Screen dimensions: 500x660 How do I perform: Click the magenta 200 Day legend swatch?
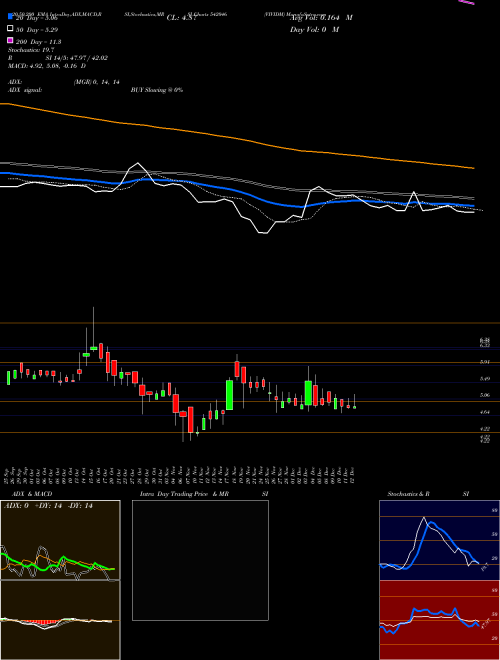[10, 41]
